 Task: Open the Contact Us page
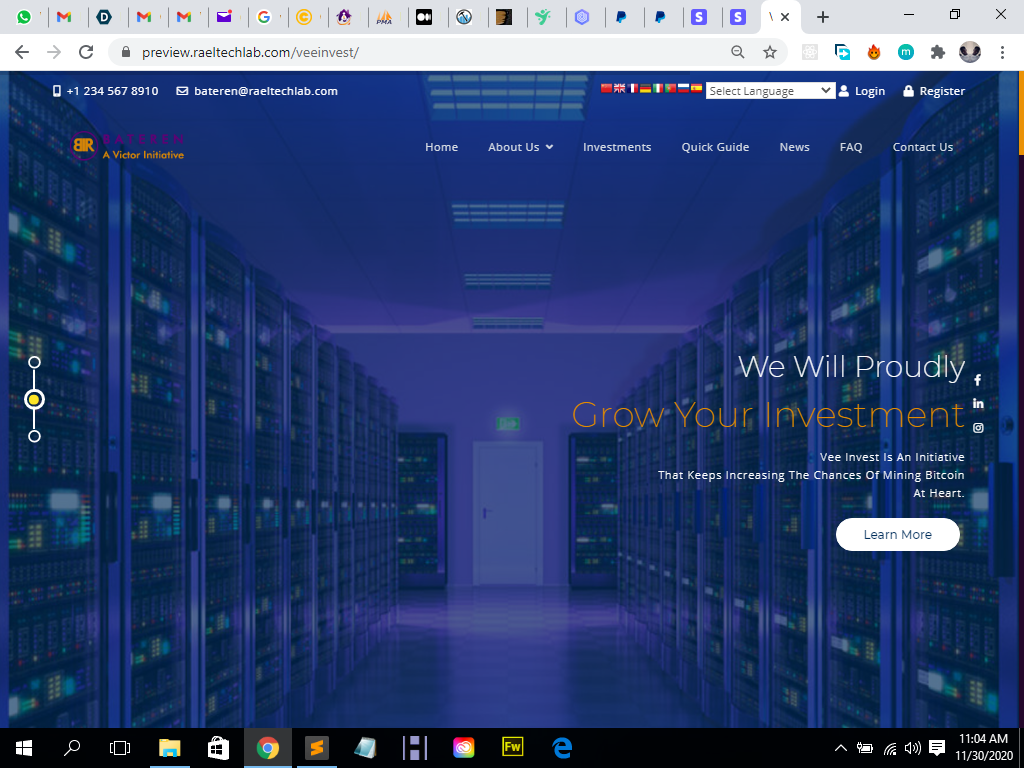[923, 147]
